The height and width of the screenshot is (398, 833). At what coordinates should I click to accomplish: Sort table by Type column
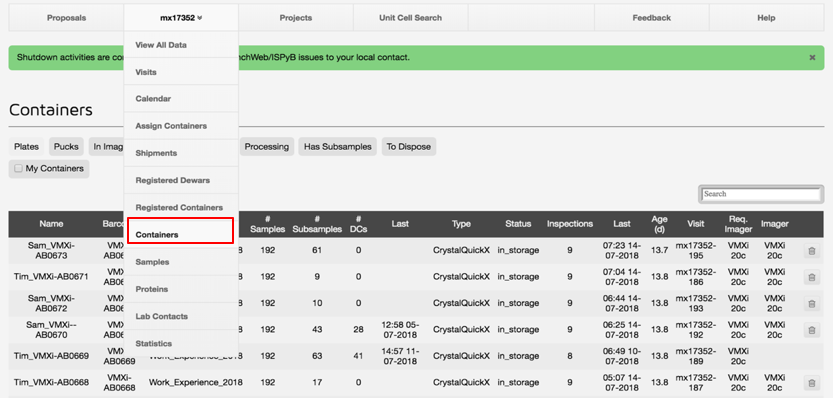click(x=461, y=224)
